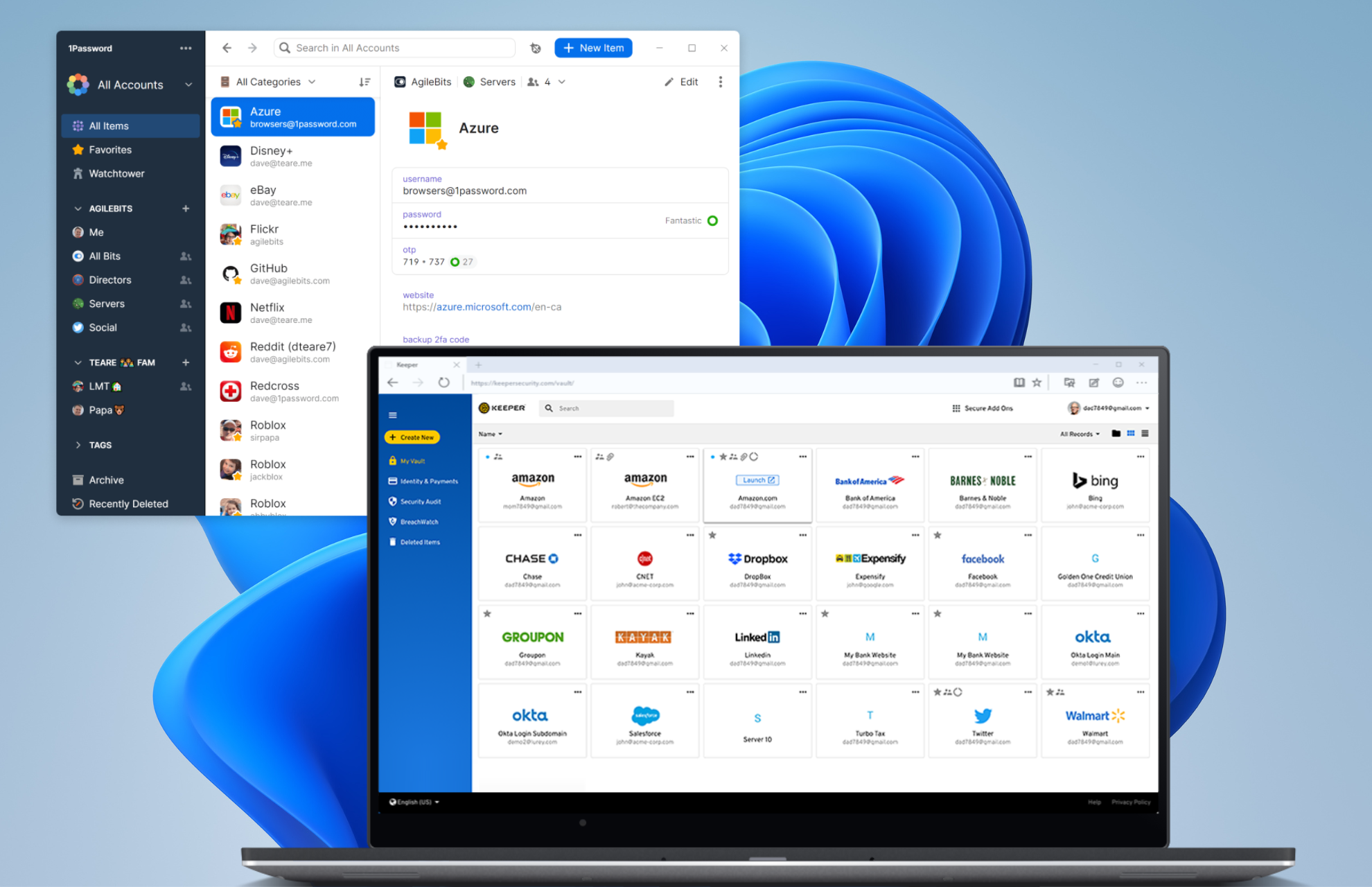Open Deleted Items in Keeper
Image resolution: width=1372 pixels, height=887 pixels.
(x=415, y=542)
